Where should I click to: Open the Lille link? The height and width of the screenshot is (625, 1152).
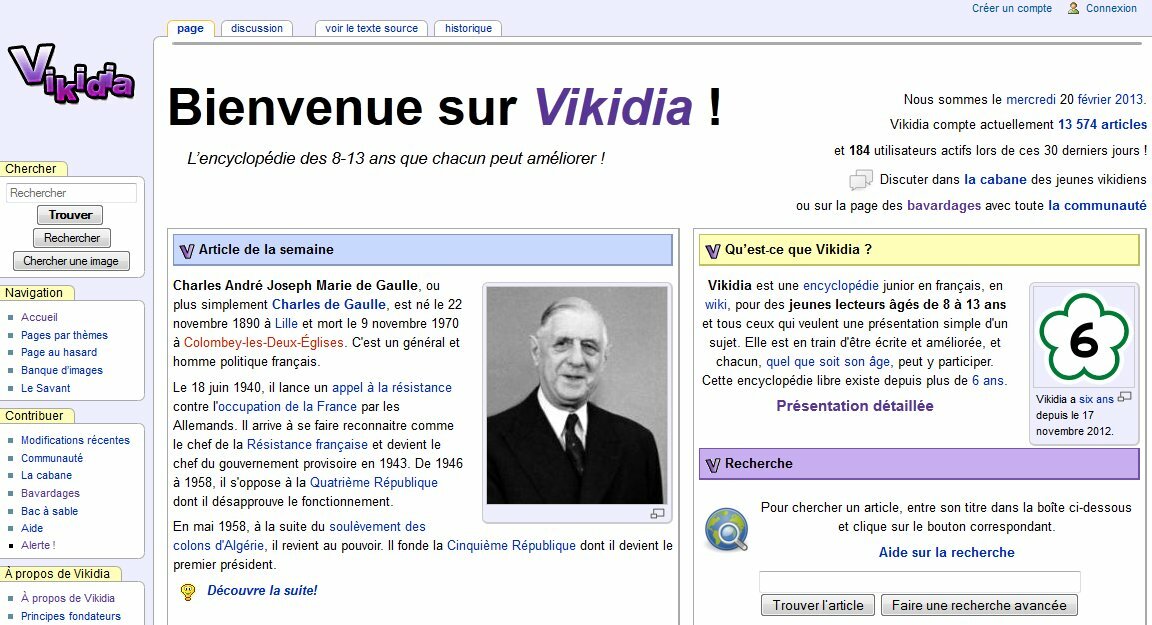pos(287,323)
